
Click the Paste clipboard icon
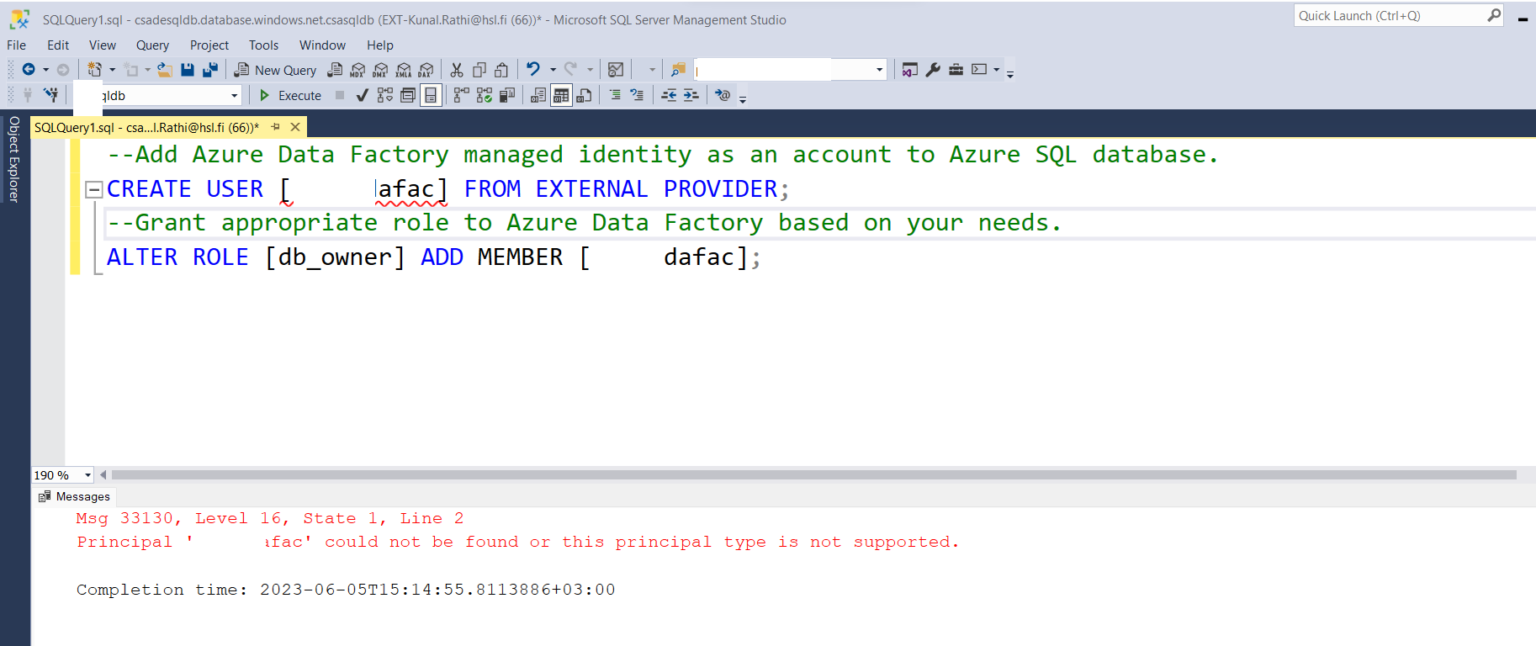[x=501, y=69]
